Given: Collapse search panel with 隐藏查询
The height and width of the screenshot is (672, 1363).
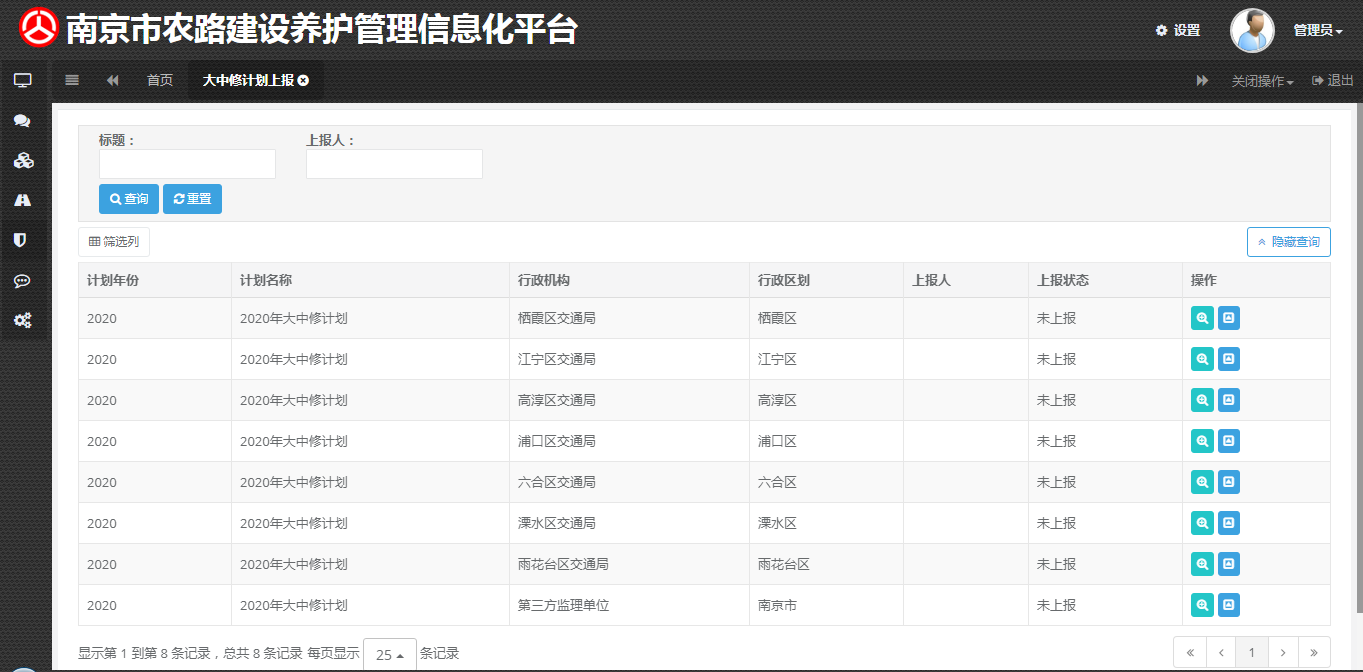Looking at the screenshot, I should point(1289,242).
